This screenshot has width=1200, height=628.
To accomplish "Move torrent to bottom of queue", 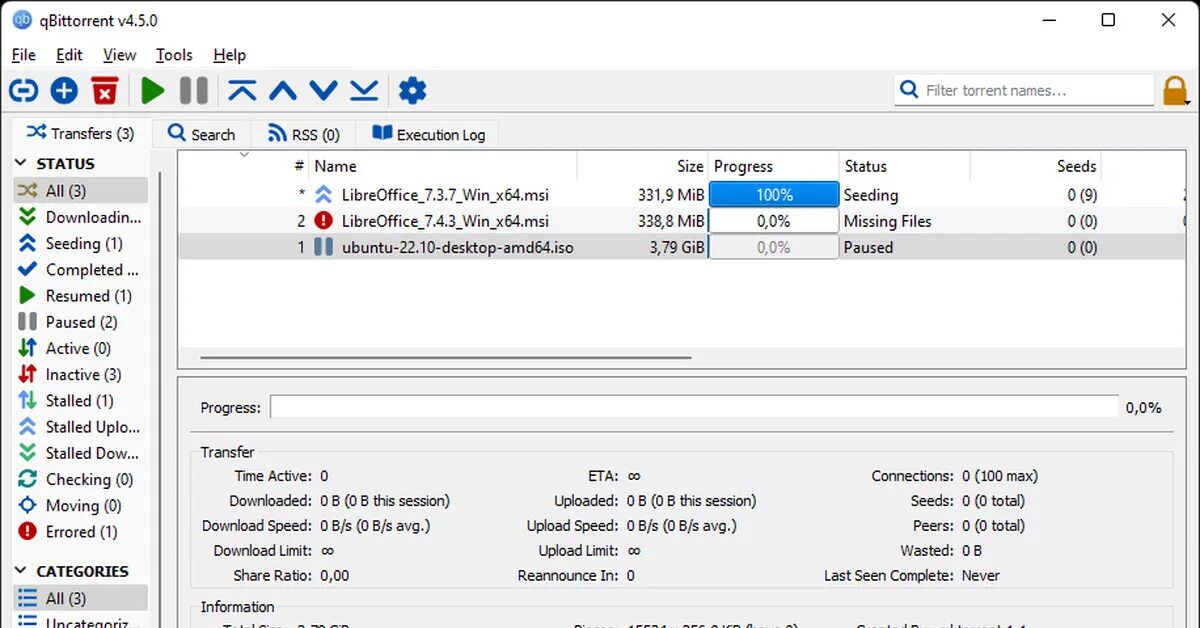I will pyautogui.click(x=364, y=91).
